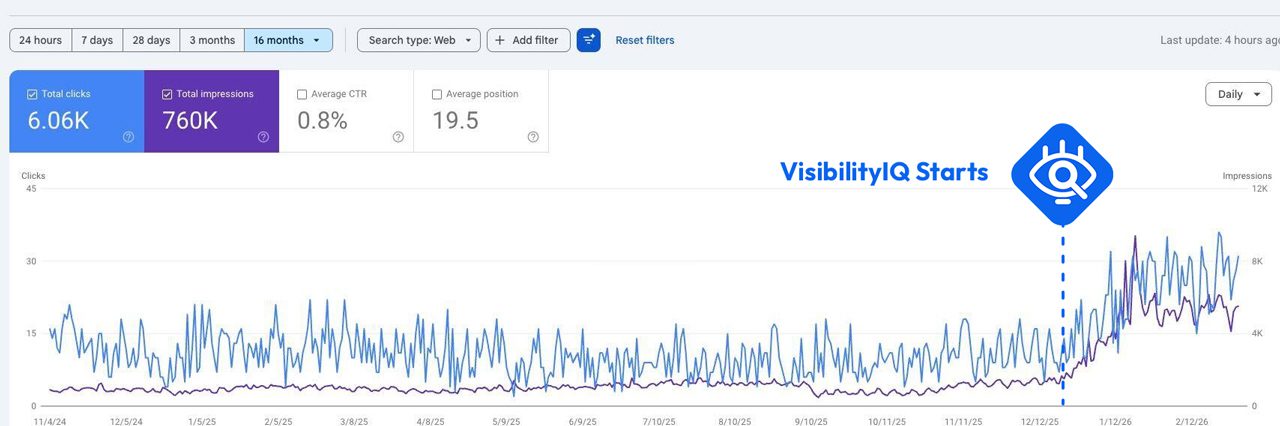Viewport: 1280px width, 426px height.
Task: Click the Add filter button
Action: (529, 40)
